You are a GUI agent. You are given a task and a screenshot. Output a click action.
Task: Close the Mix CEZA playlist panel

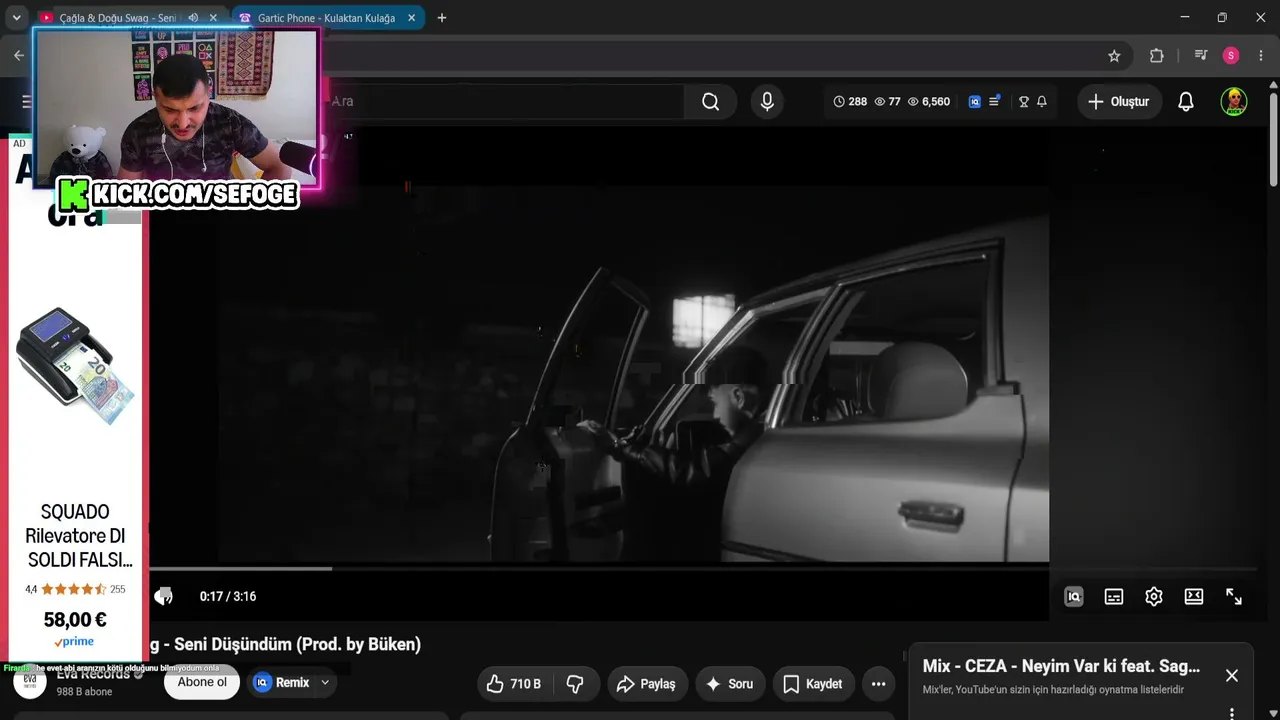click(x=1232, y=676)
